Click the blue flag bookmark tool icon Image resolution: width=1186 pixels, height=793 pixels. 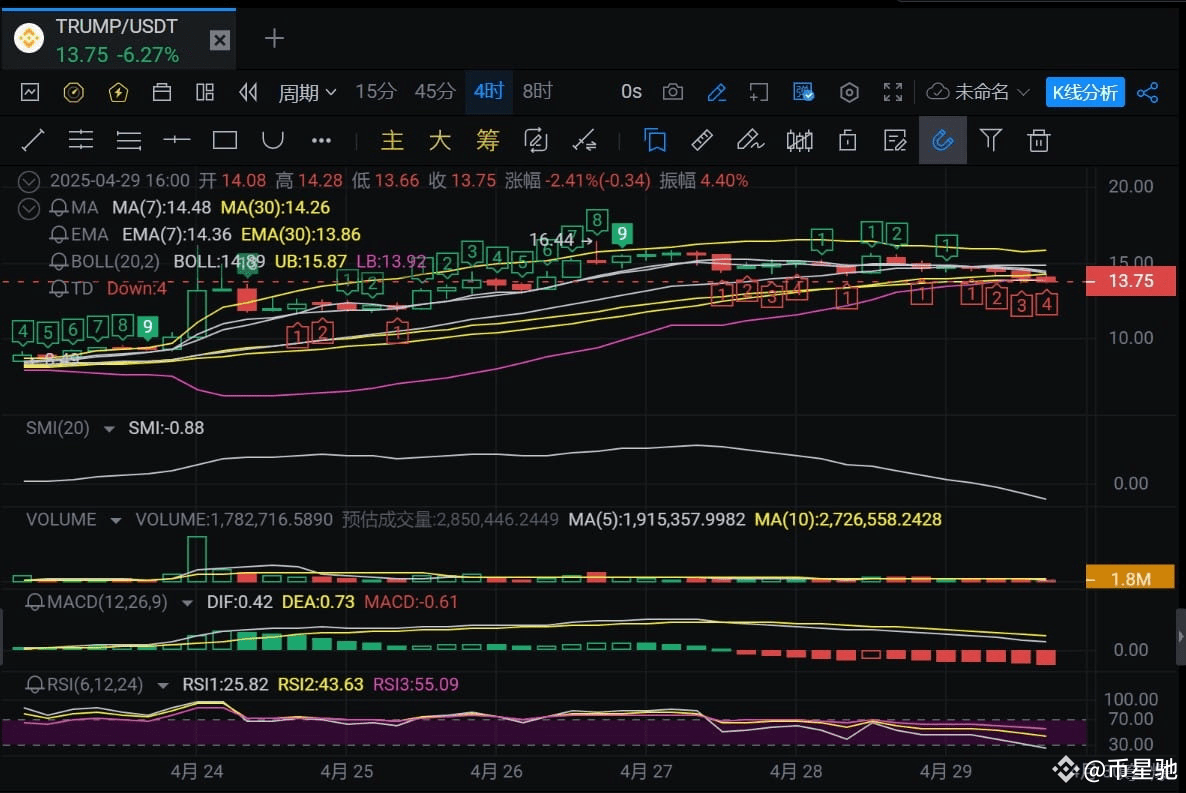655,140
